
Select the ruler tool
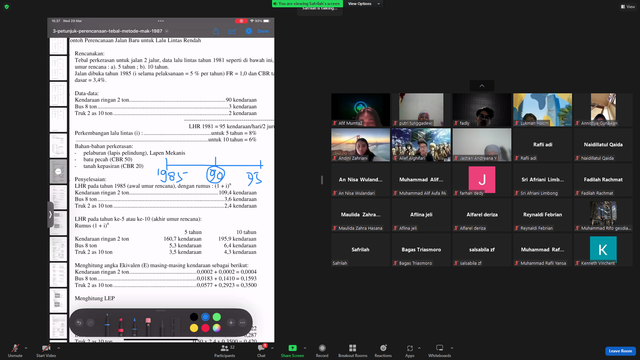point(174,327)
